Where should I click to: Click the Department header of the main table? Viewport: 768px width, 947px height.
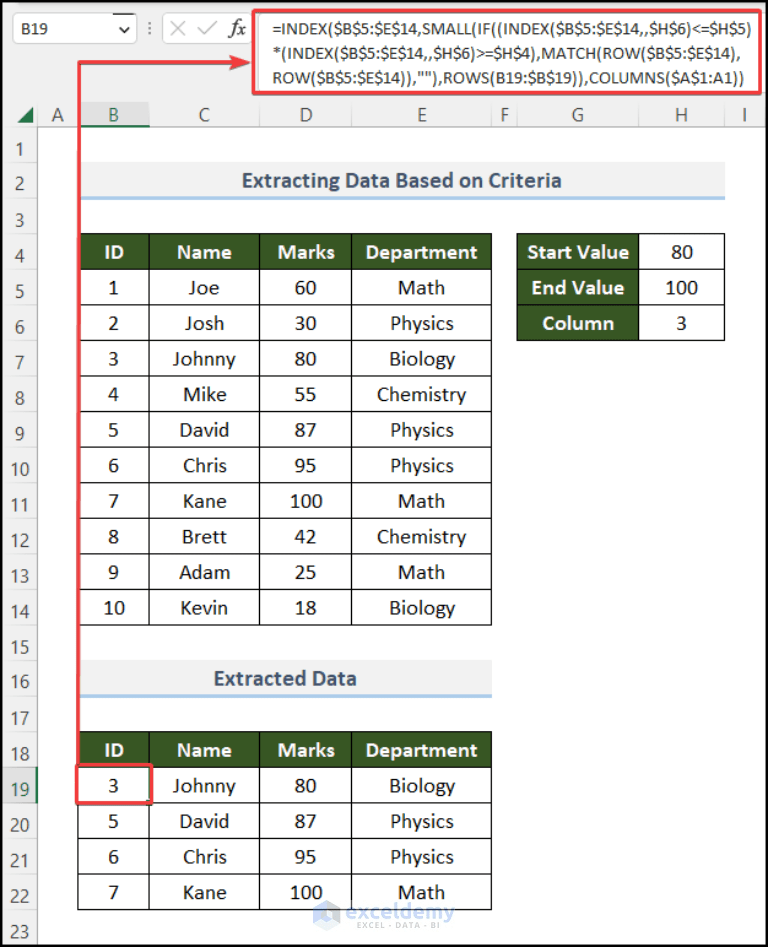(x=421, y=251)
